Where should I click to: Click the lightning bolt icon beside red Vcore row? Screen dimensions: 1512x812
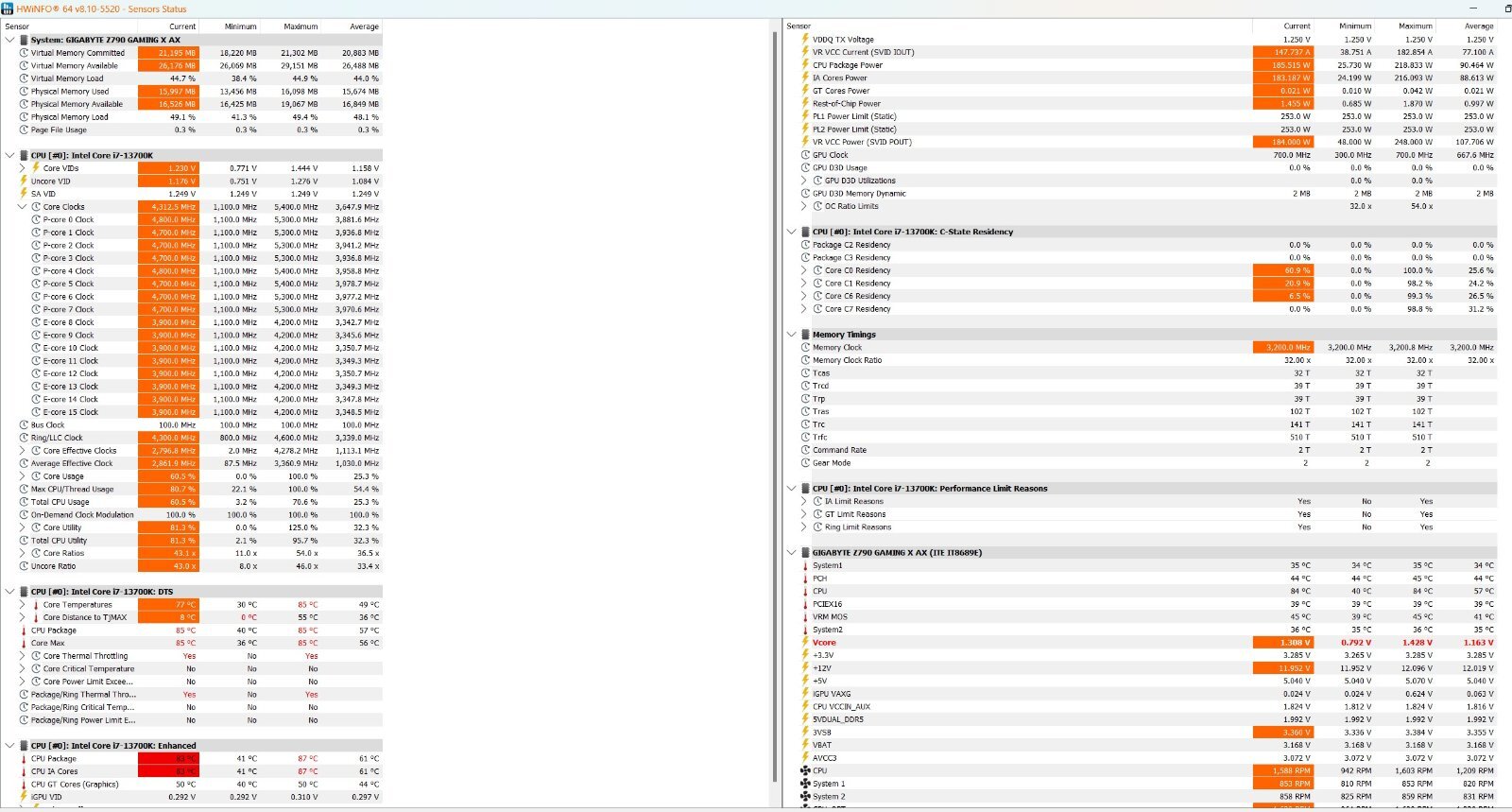tap(805, 642)
